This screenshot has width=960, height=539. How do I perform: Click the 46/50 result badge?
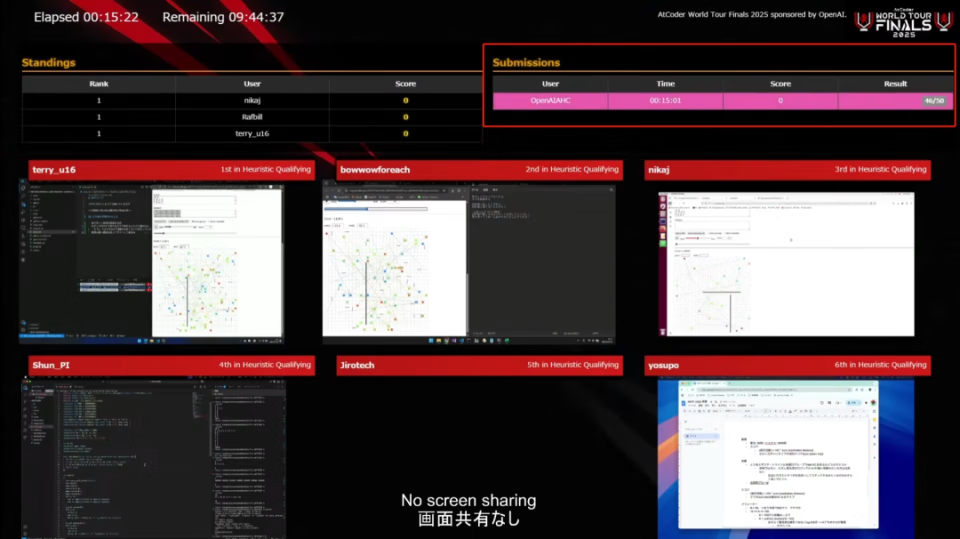point(934,100)
